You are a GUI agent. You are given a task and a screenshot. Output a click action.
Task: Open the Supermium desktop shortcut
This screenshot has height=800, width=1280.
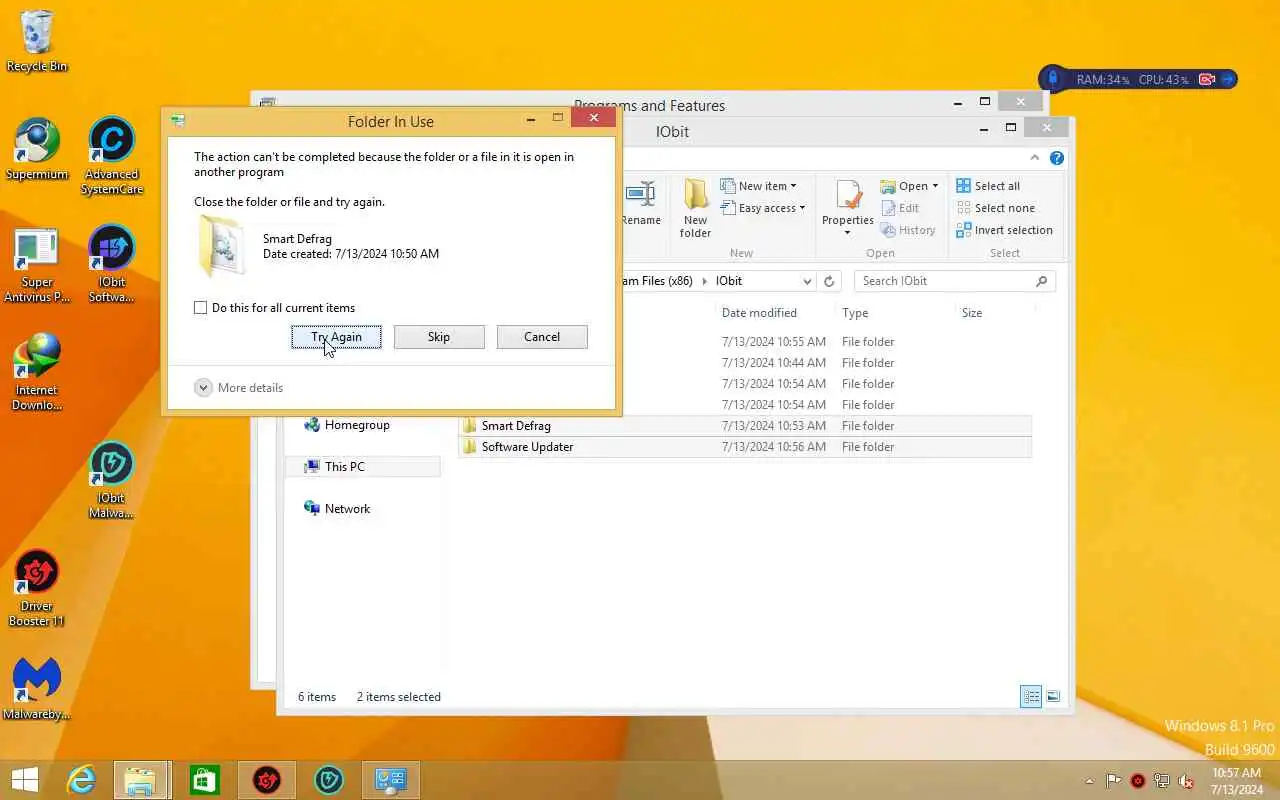(x=37, y=150)
